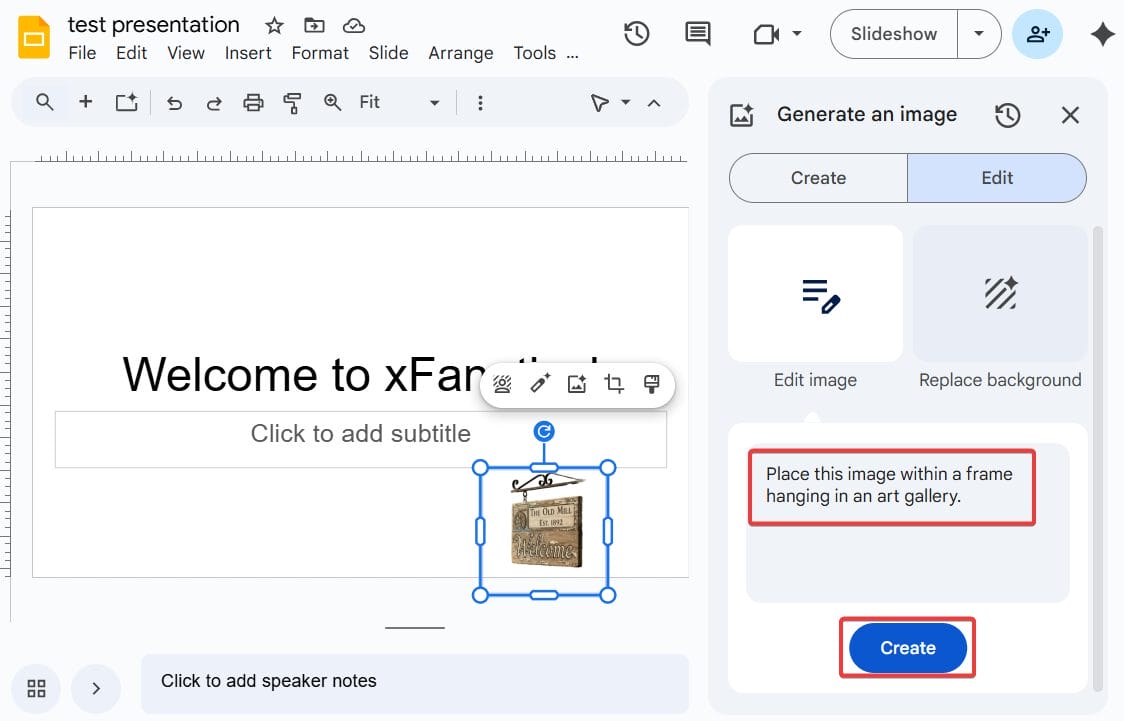Image resolution: width=1124 pixels, height=721 pixels.
Task: Open the Fit zoom dropdown
Action: [434, 102]
